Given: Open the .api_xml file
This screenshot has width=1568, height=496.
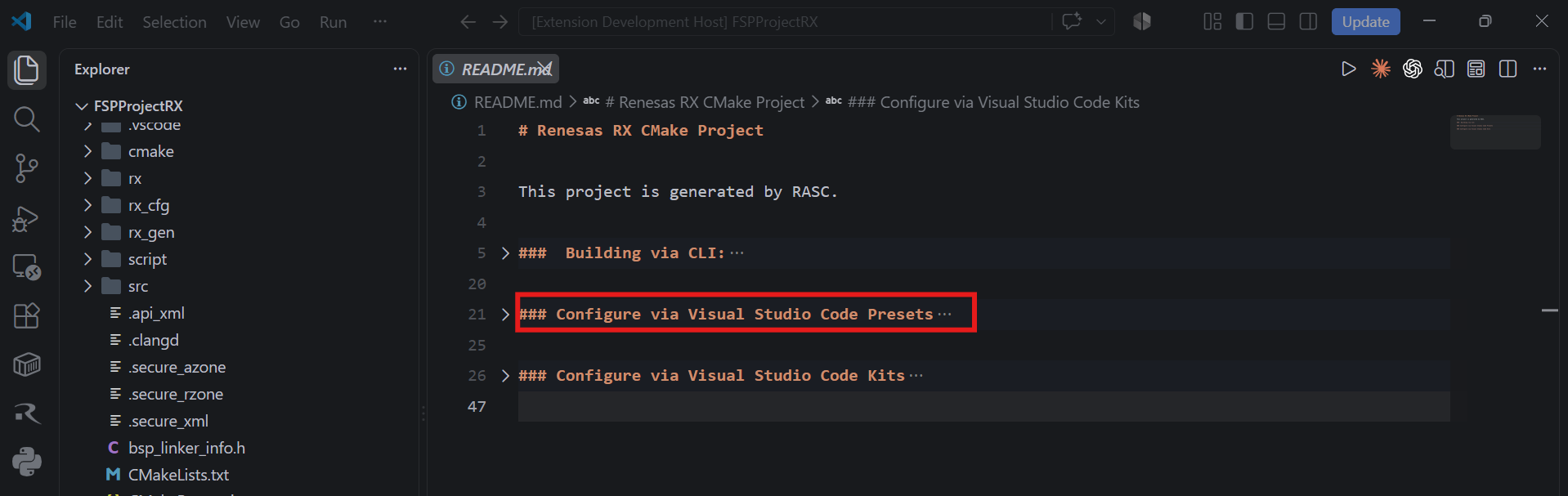Looking at the screenshot, I should (x=156, y=313).
